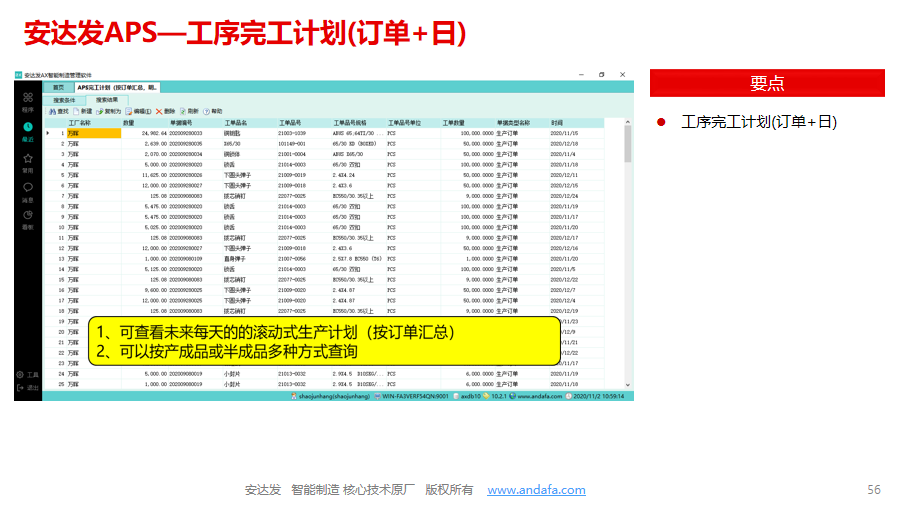Click 复制为 (Copy as) in toolbar

coord(107,111)
